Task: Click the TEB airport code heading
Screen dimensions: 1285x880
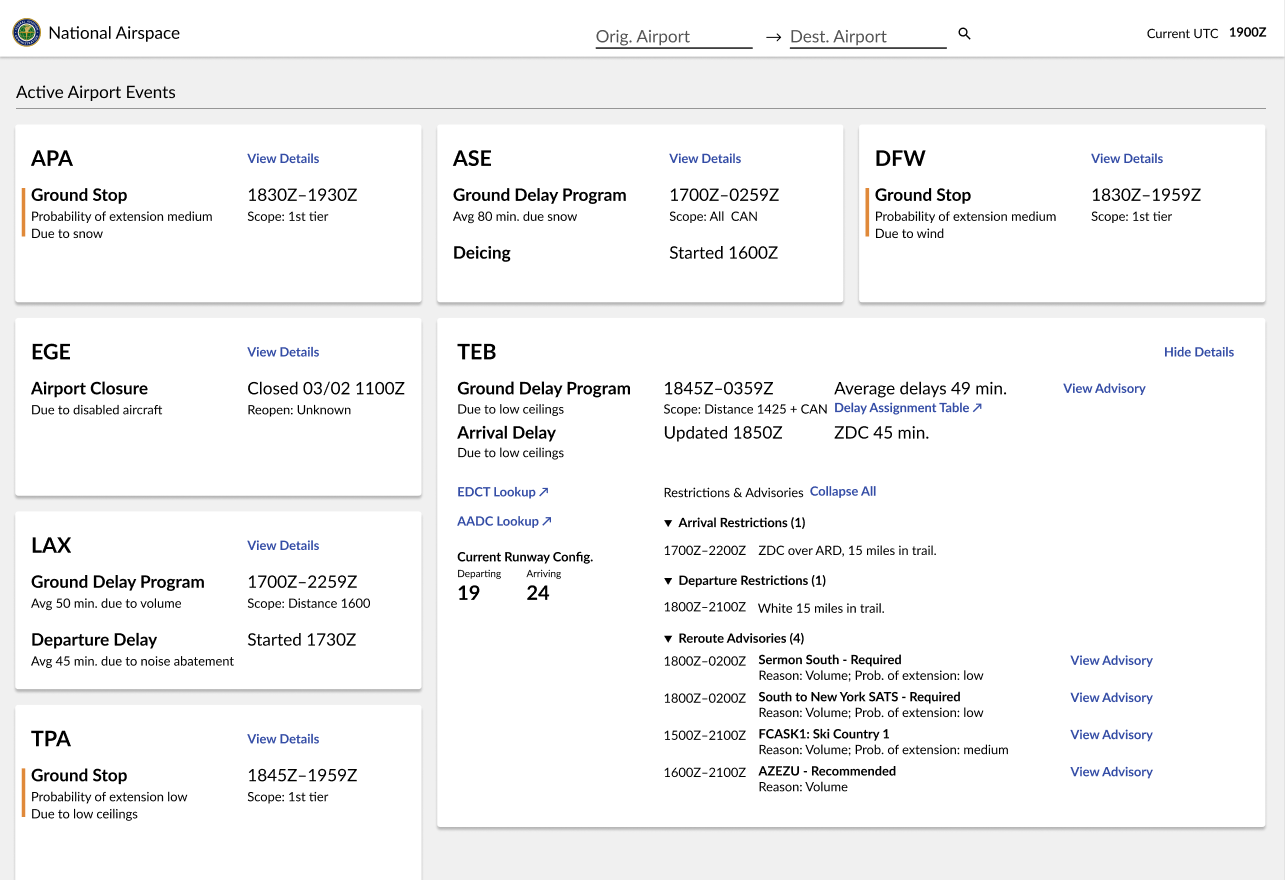Action: (x=477, y=352)
